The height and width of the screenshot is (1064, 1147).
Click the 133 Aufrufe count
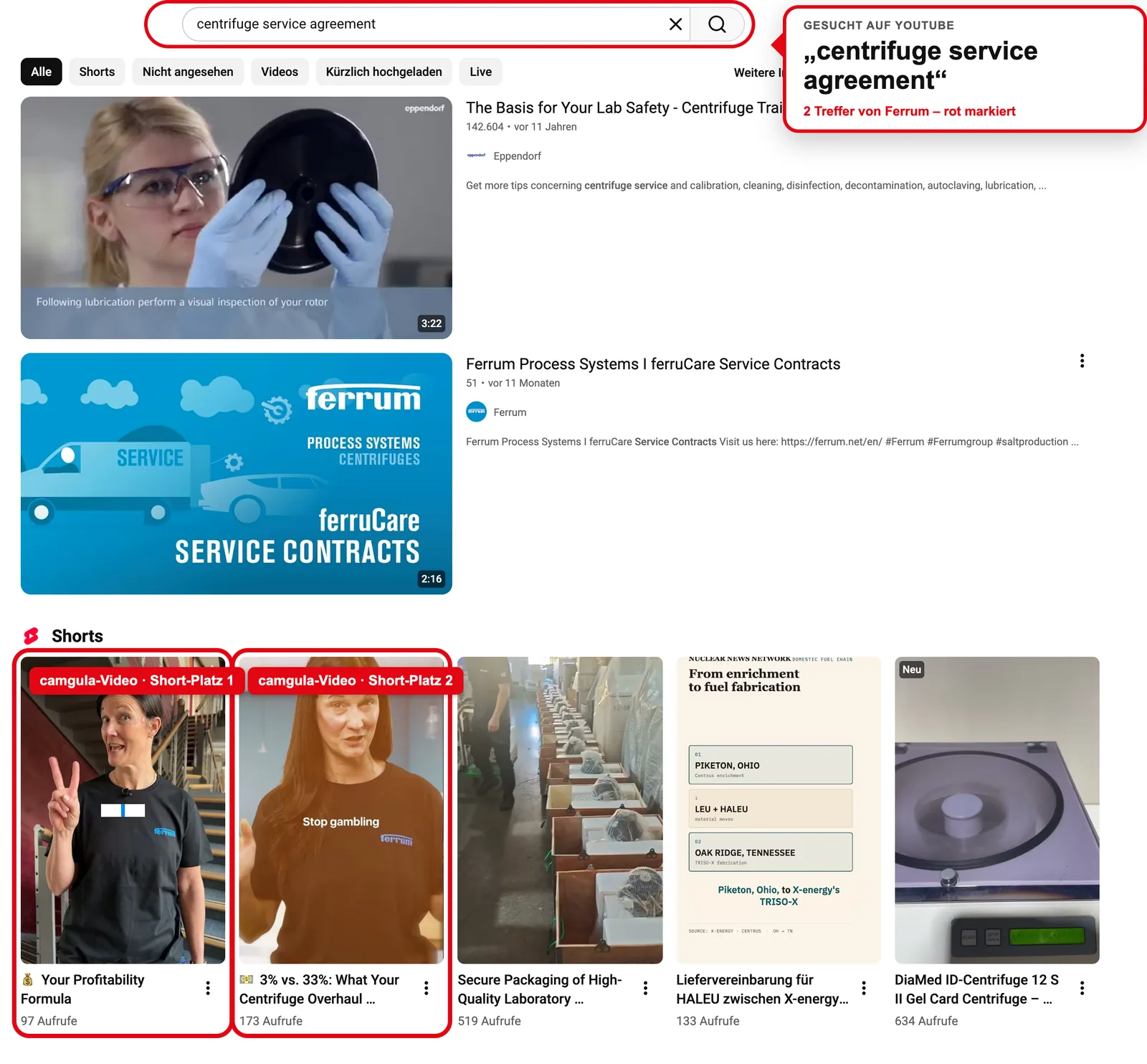coord(708,1021)
